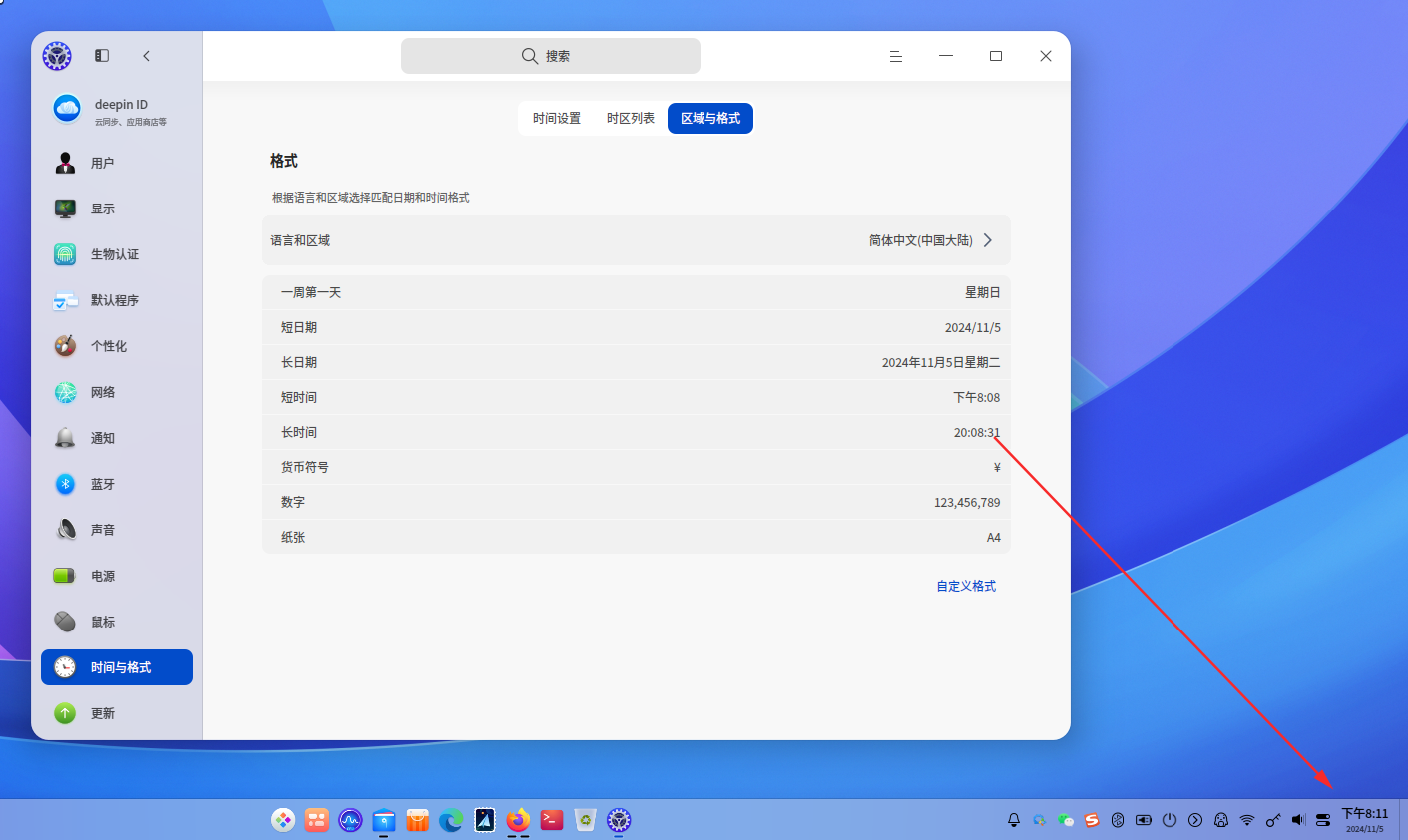Open 声音 settings
Viewport: 1408px width, 840px height.
[117, 530]
